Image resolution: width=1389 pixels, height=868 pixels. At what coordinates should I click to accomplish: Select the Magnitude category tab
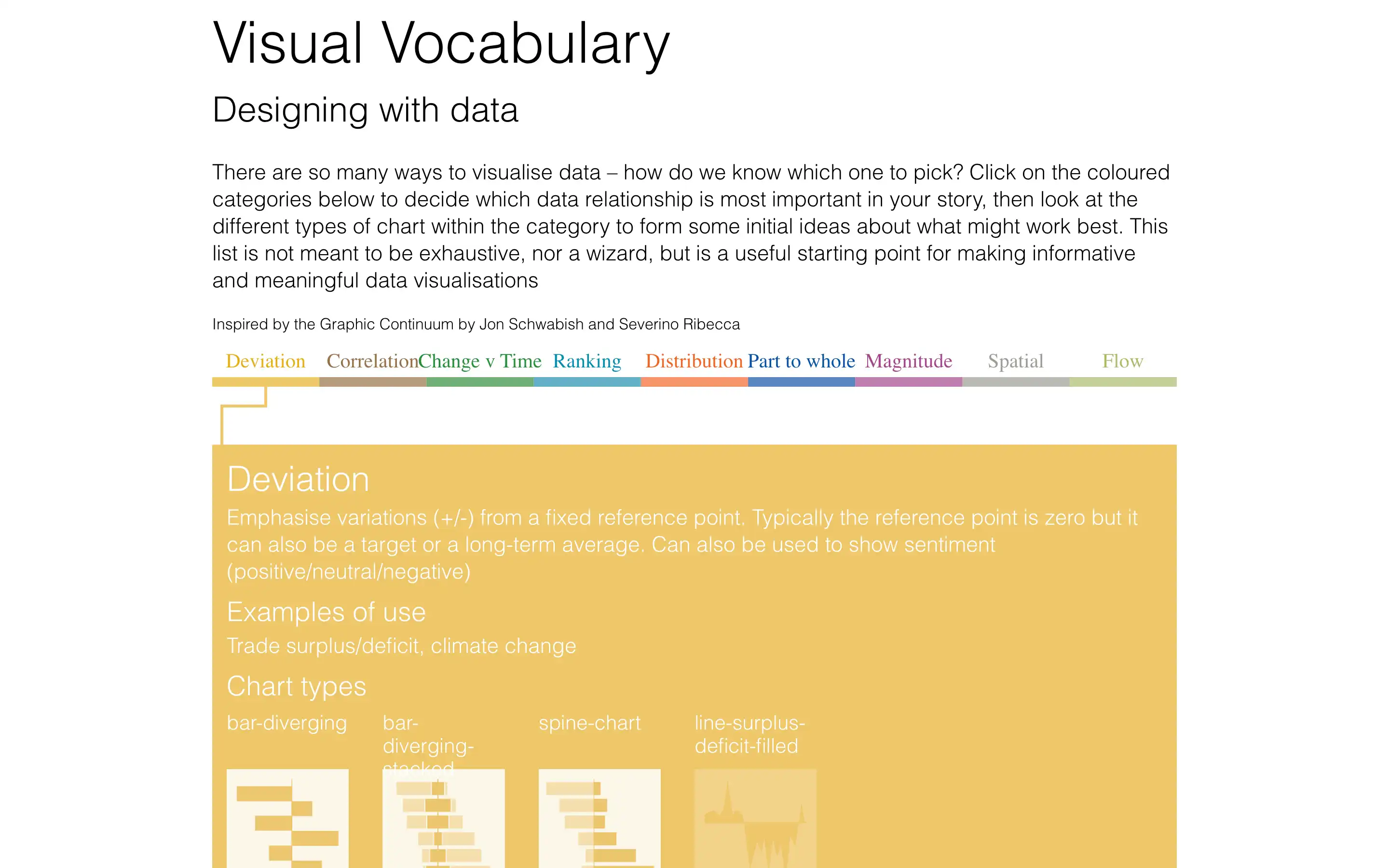point(909,361)
